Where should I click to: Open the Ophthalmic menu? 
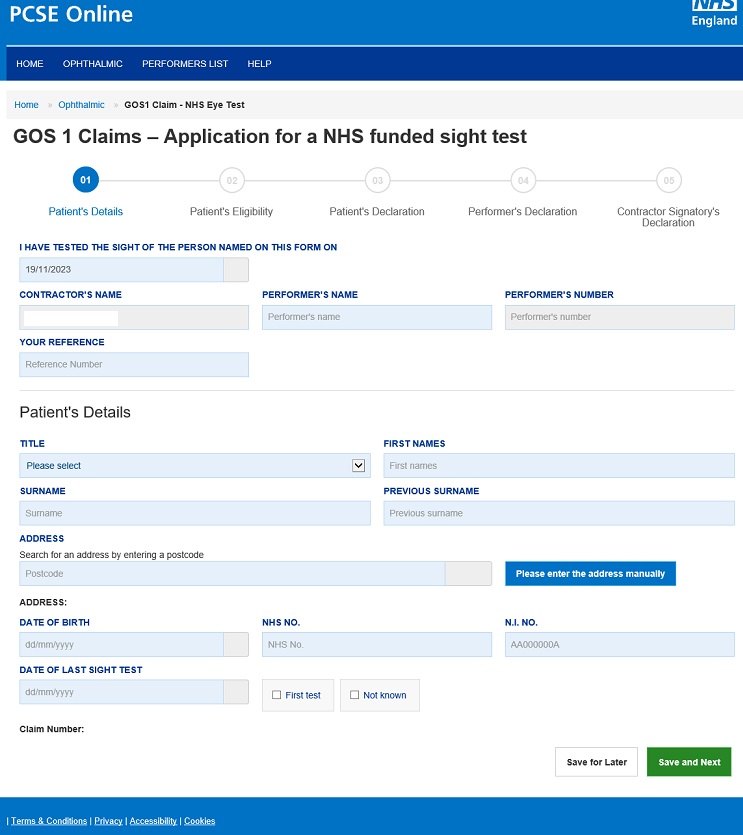click(93, 64)
